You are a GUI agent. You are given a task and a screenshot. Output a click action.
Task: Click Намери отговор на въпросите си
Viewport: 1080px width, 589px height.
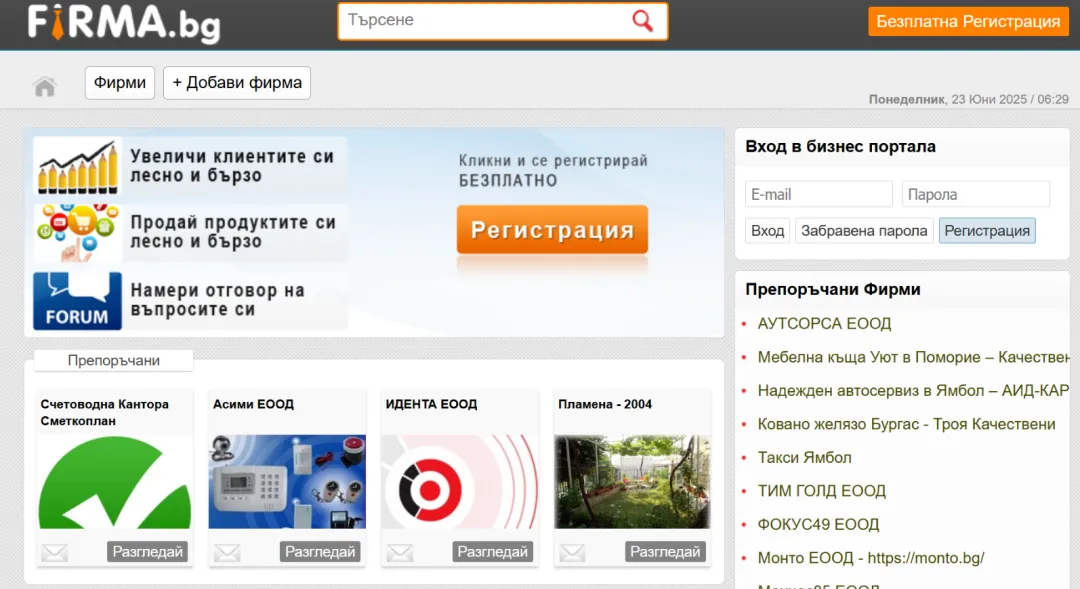(x=218, y=300)
